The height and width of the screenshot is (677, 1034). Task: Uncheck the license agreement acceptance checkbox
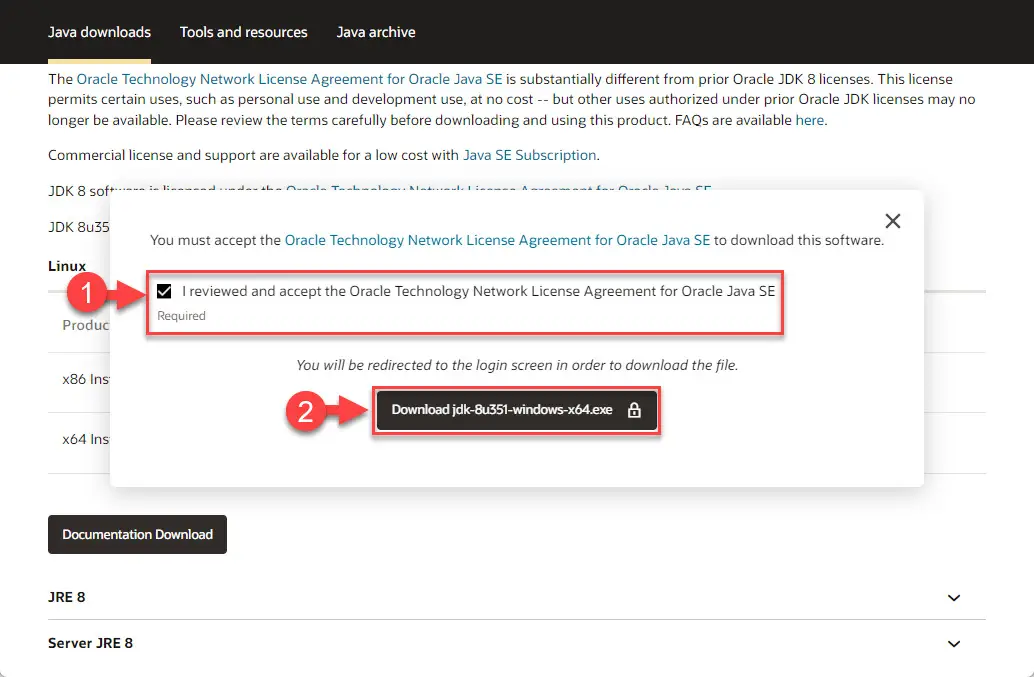(x=164, y=292)
